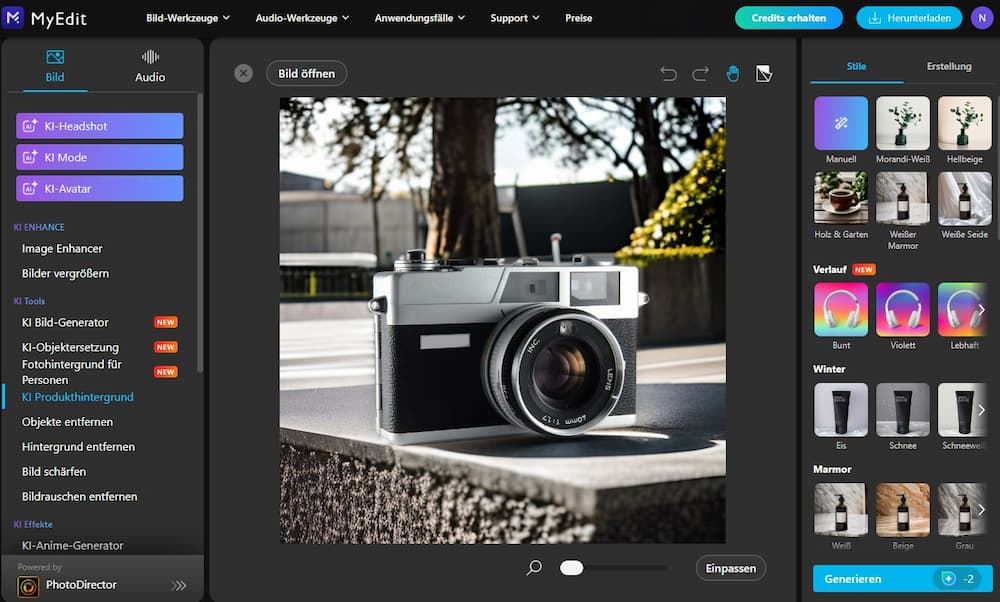This screenshot has width=1000, height=602.
Task: Toggle the before/after compare icon
Action: coord(764,74)
